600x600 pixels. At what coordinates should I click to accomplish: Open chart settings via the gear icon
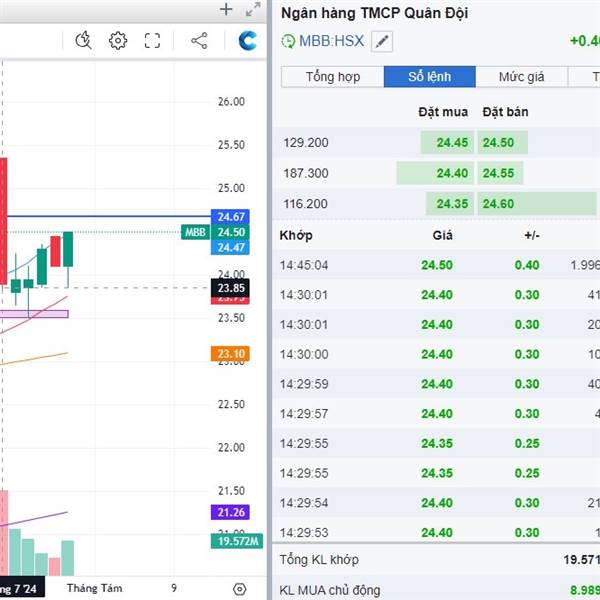click(x=118, y=41)
